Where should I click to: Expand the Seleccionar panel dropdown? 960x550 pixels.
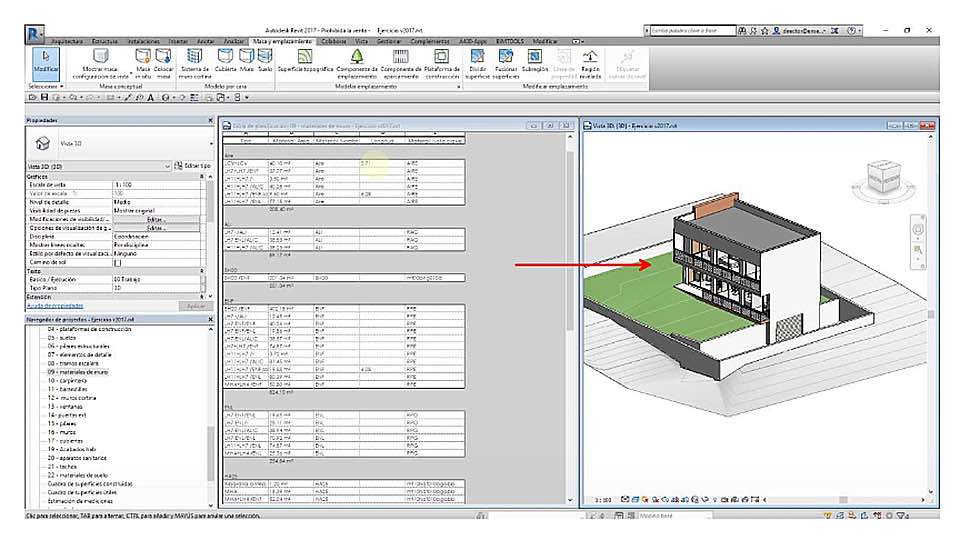[46, 86]
